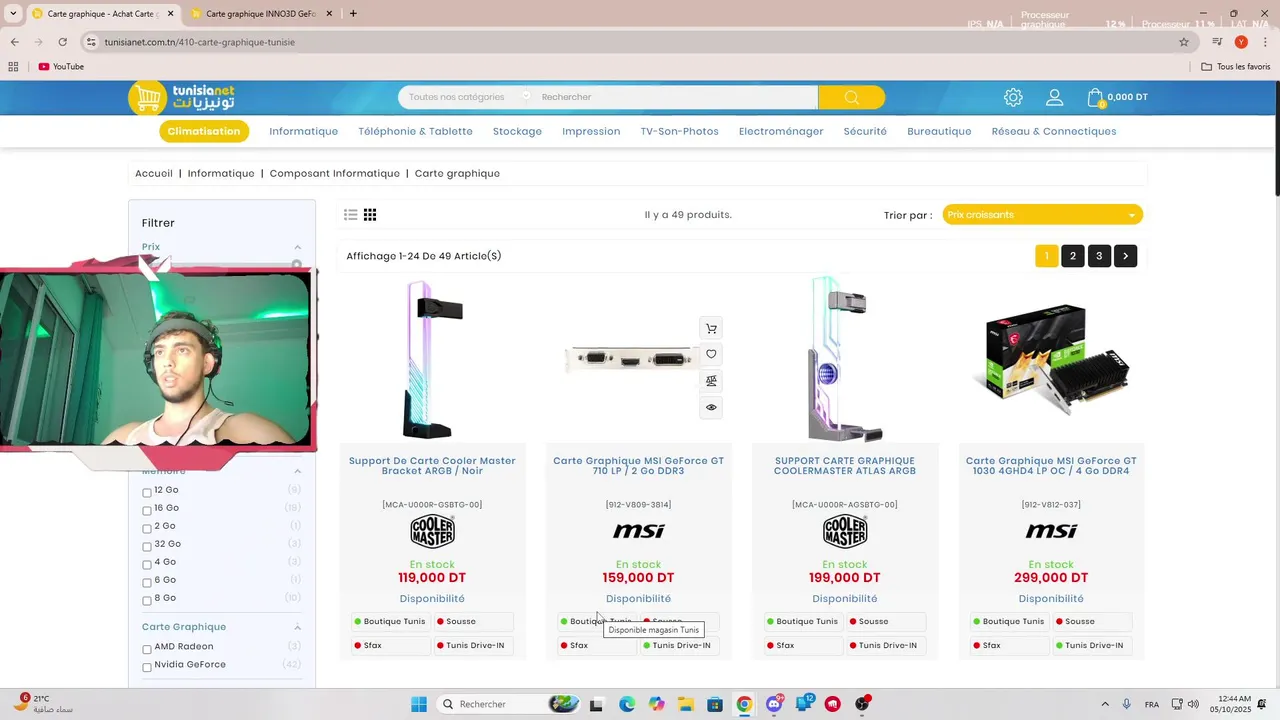This screenshot has width=1280, height=720.
Task: Click the taskbar volume icon
Action: tap(1193, 704)
